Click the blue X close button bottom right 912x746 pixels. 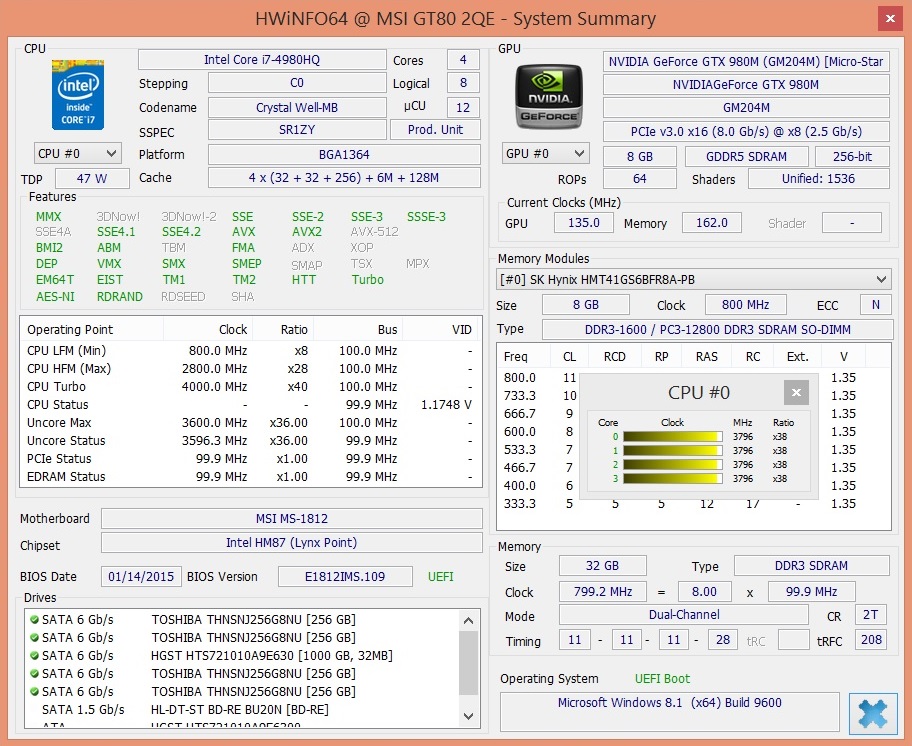point(873,713)
